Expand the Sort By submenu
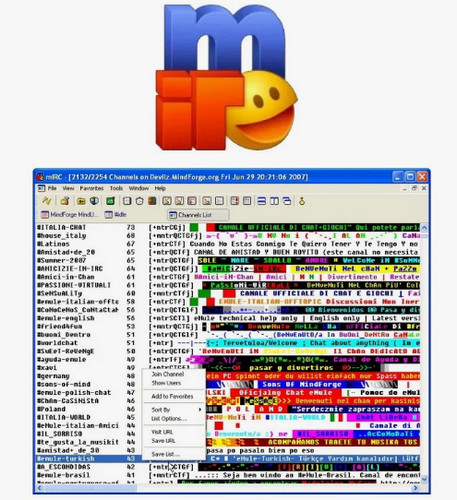Viewport: 457px width, 500px height. point(173,410)
